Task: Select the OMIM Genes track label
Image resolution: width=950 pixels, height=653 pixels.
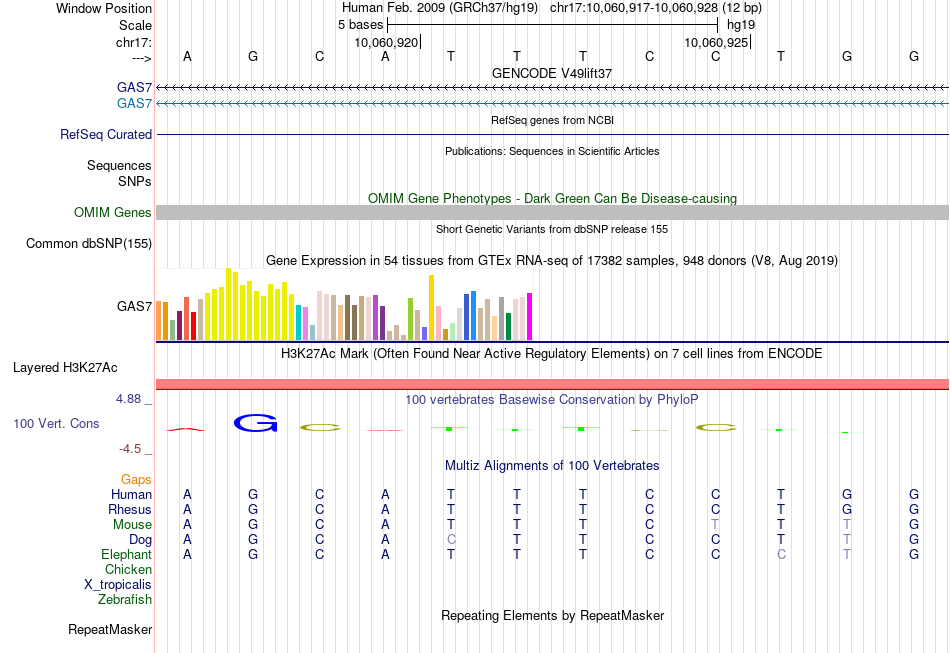Action: (113, 212)
